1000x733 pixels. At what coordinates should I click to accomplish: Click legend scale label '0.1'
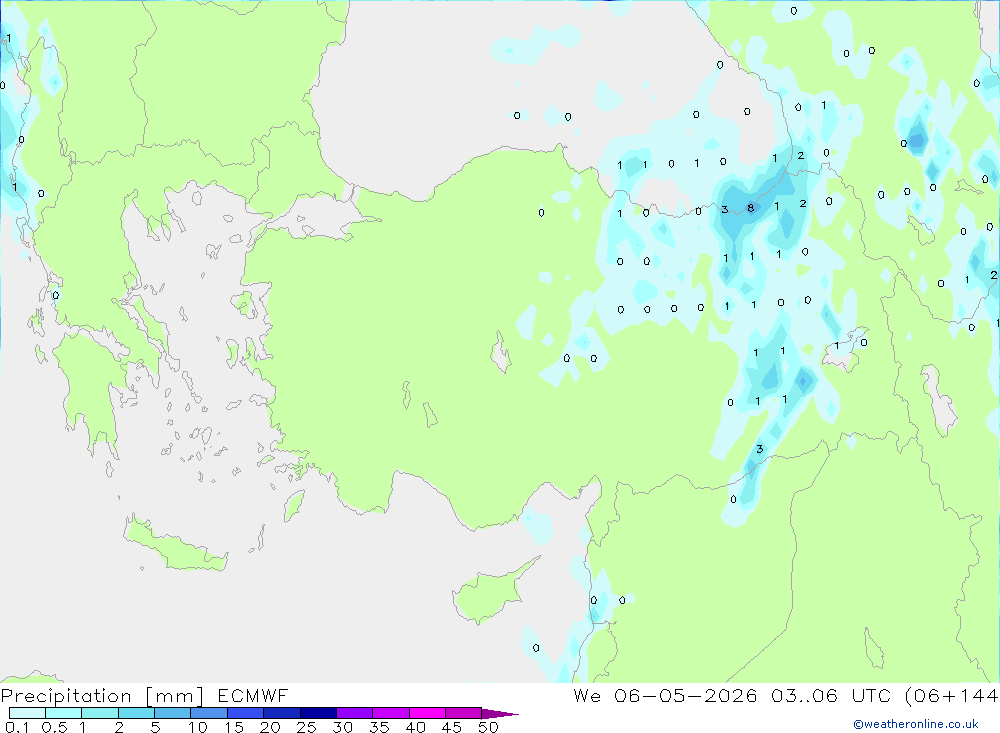pos(17,727)
